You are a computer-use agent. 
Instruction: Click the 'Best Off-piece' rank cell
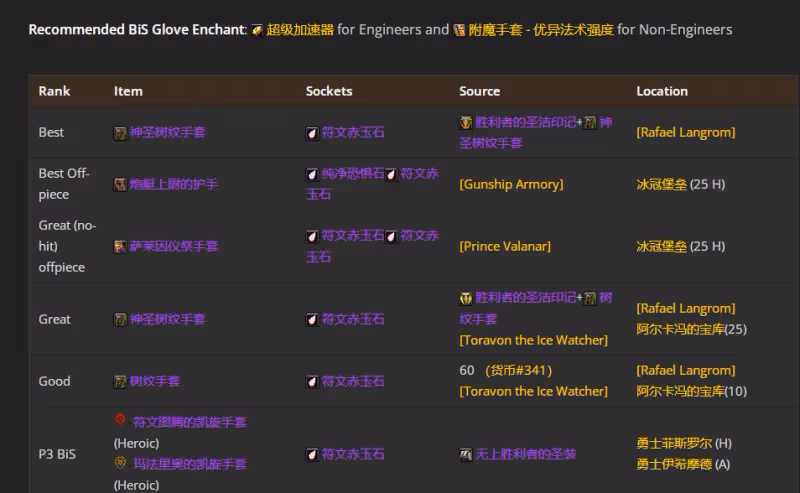(64, 184)
